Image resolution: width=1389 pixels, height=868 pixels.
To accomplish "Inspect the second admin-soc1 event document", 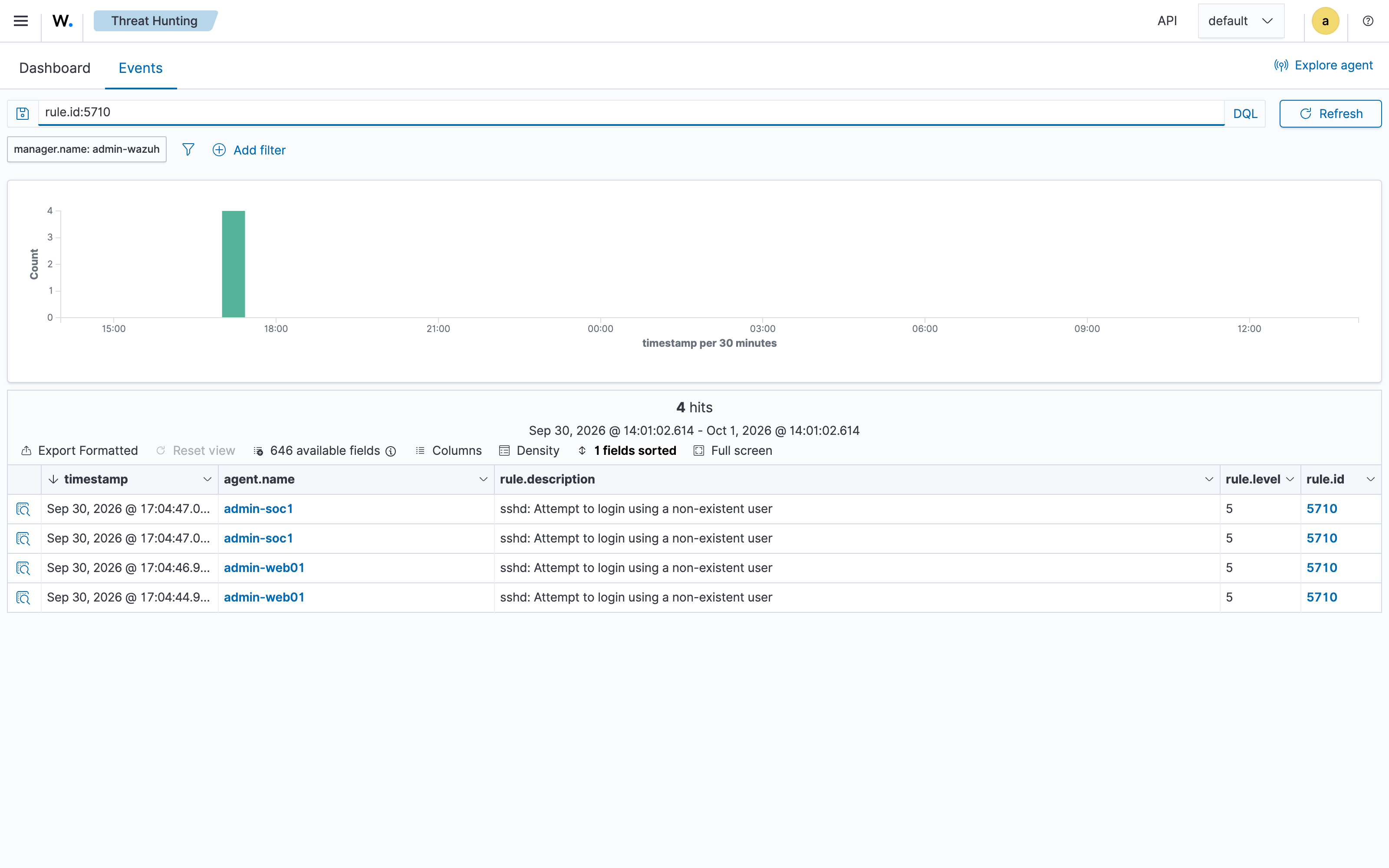I will coord(23,539).
